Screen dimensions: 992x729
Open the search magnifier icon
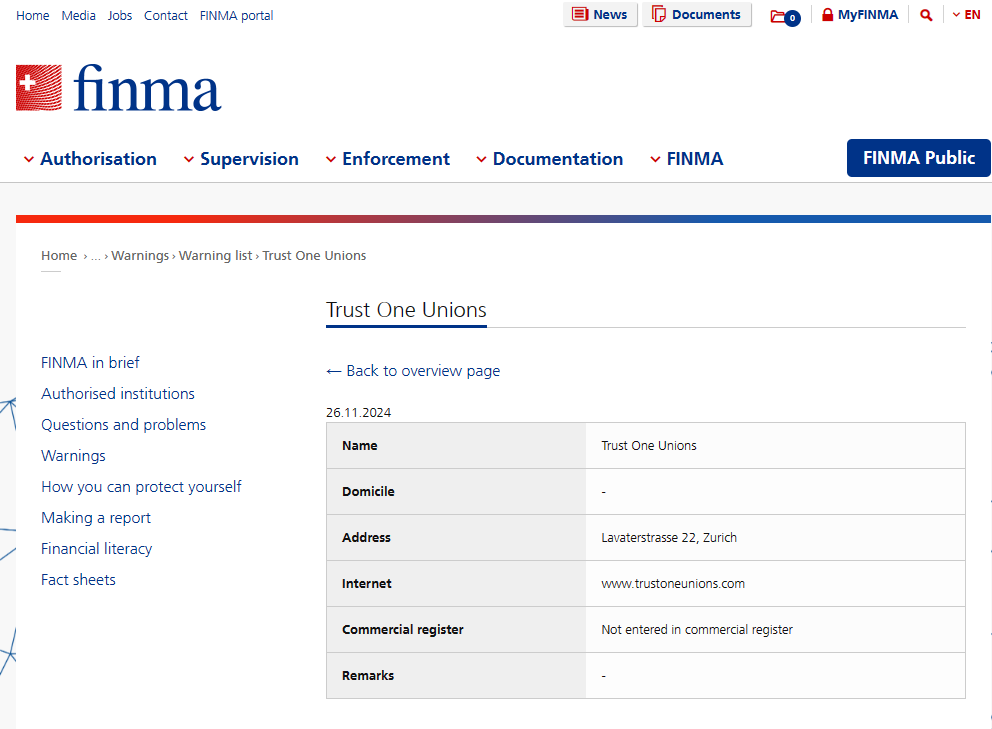pyautogui.click(x=926, y=15)
